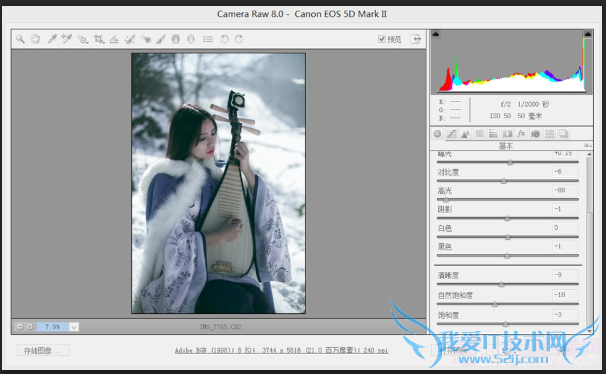
Task: Switch to the HSL / Grayscale tab
Action: [x=479, y=134]
